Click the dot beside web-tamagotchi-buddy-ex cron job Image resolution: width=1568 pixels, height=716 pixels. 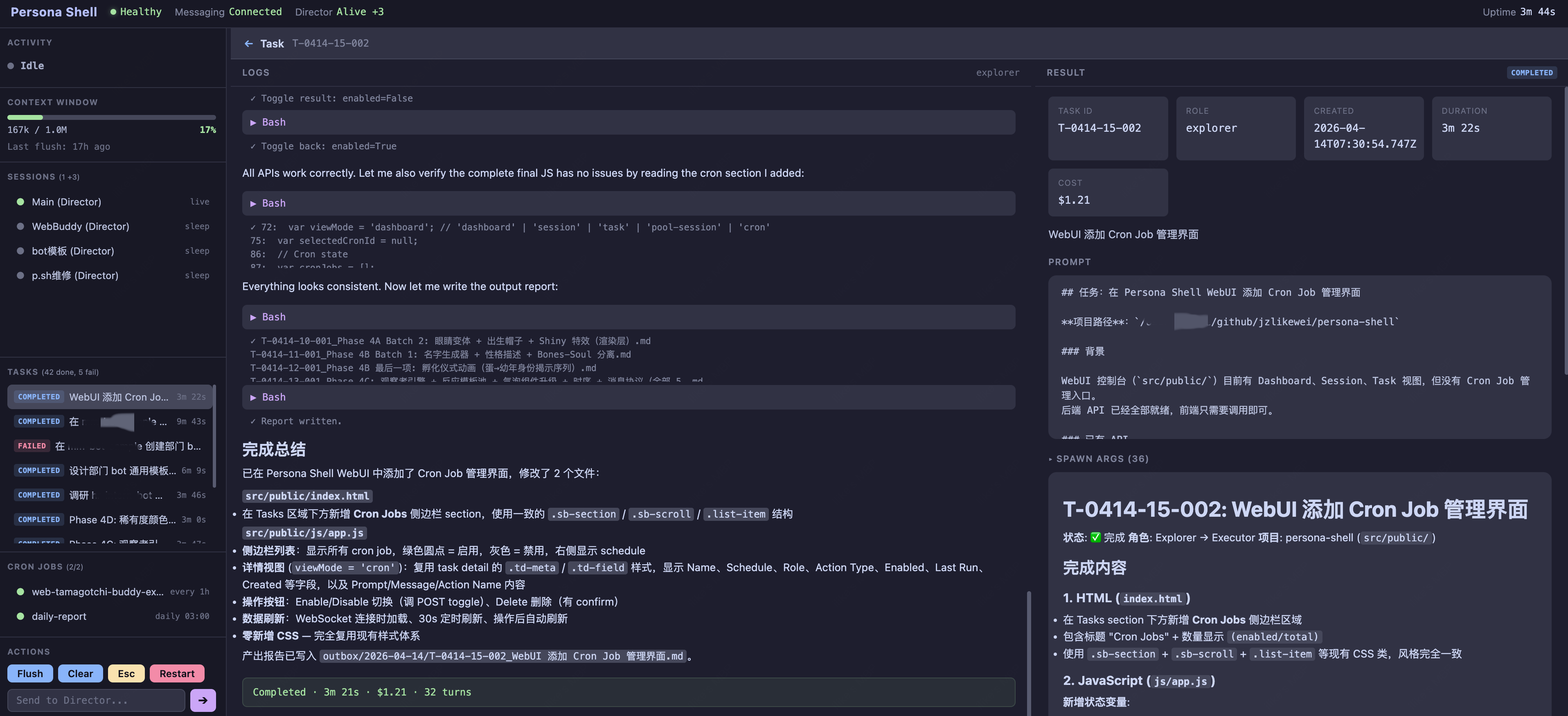coord(20,591)
